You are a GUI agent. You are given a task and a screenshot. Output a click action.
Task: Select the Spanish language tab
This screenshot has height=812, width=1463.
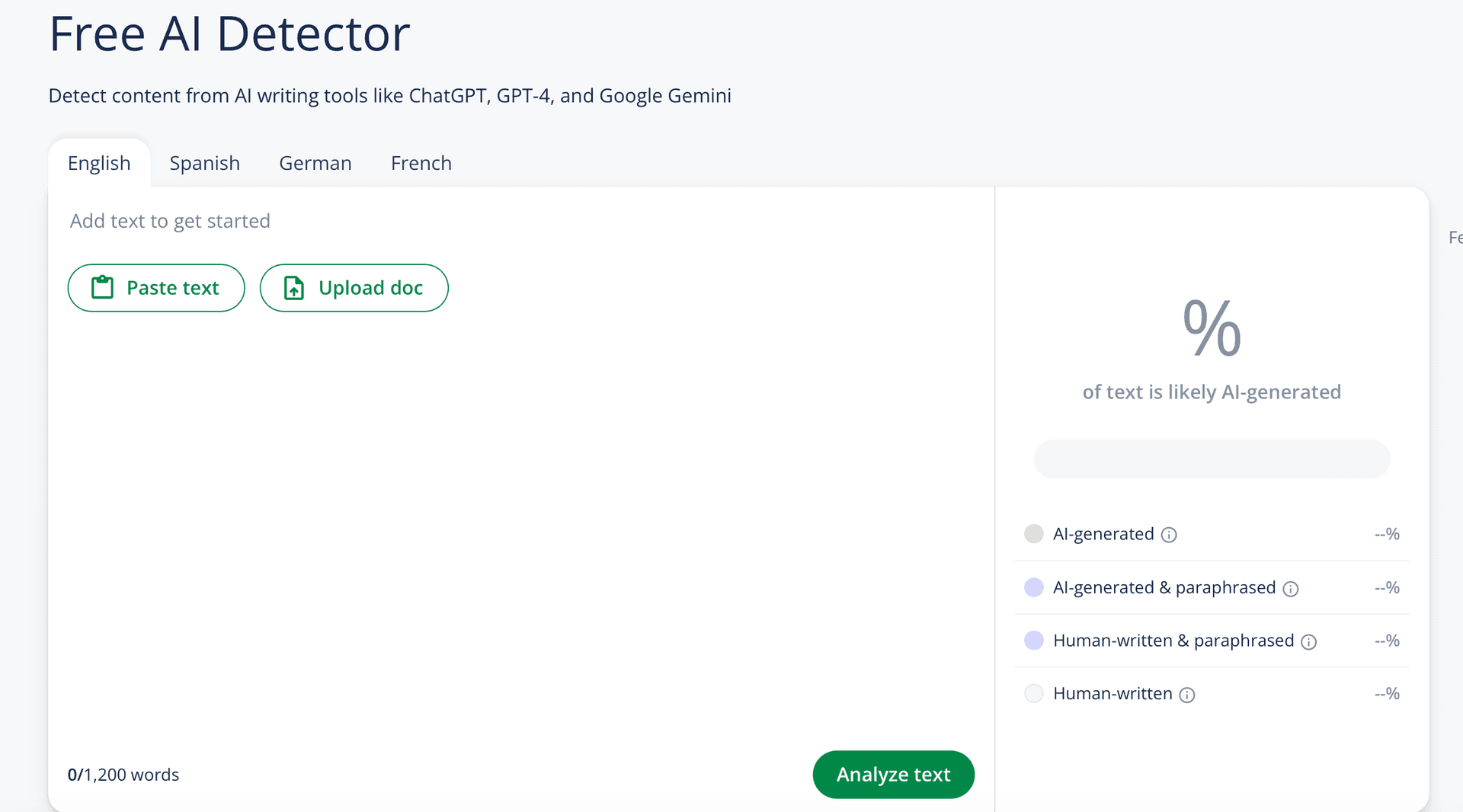tap(204, 163)
